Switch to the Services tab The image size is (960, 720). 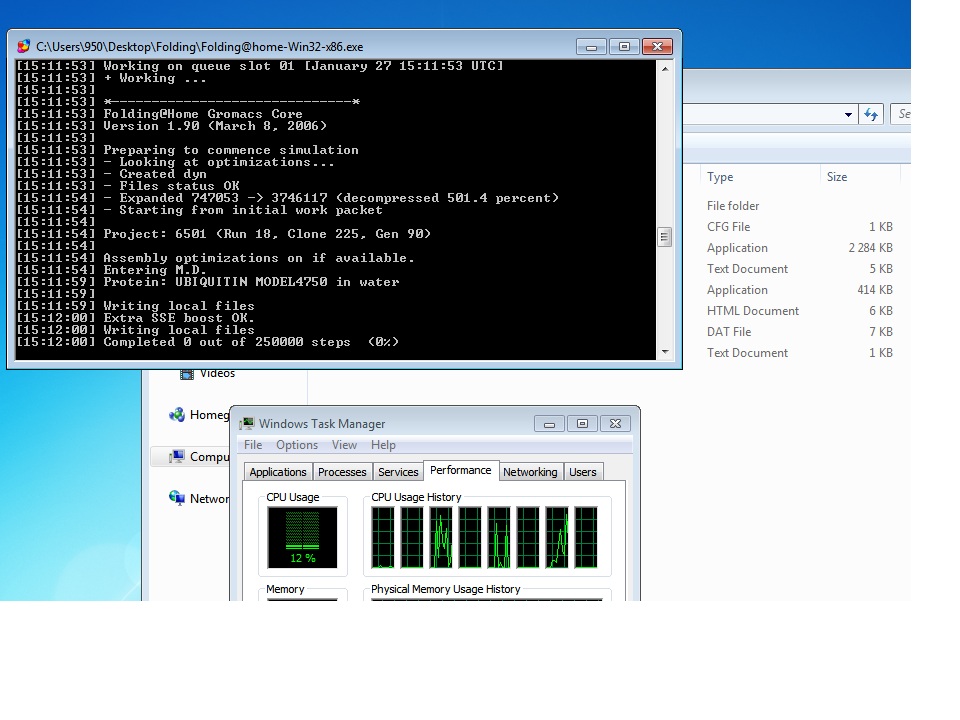click(398, 472)
